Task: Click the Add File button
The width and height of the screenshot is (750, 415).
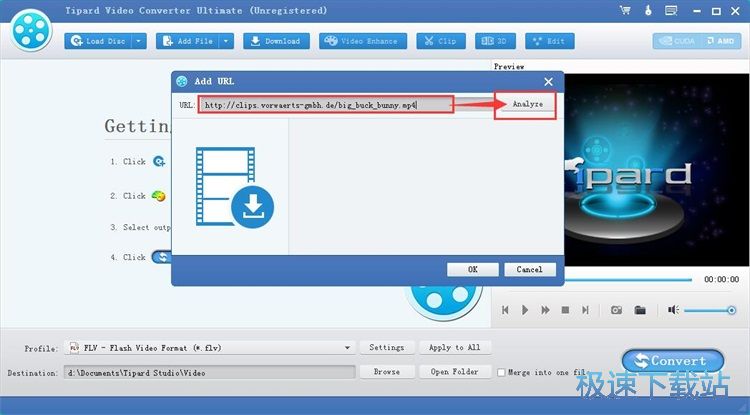Action: [x=188, y=41]
